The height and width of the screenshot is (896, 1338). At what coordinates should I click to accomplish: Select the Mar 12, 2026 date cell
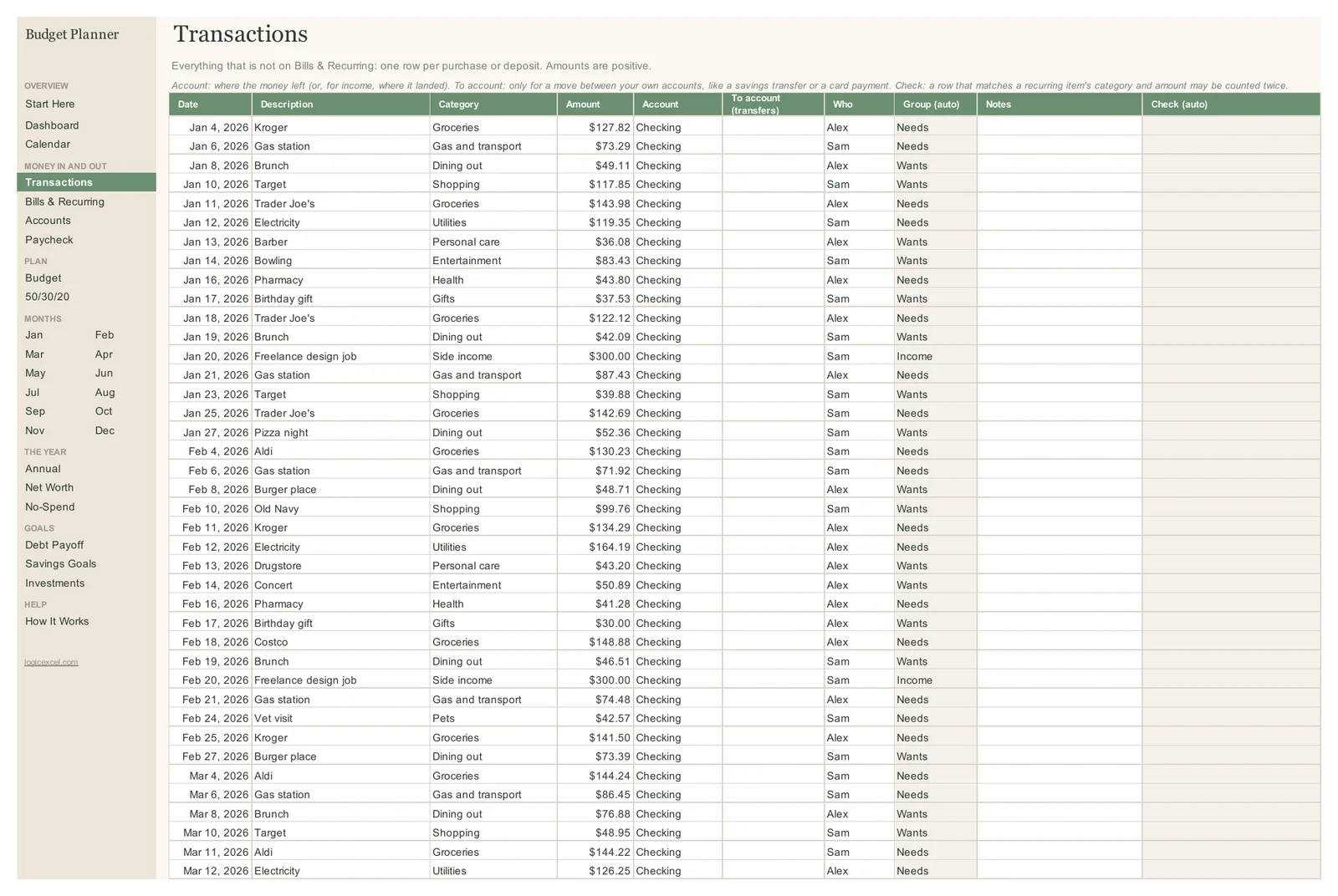click(210, 871)
